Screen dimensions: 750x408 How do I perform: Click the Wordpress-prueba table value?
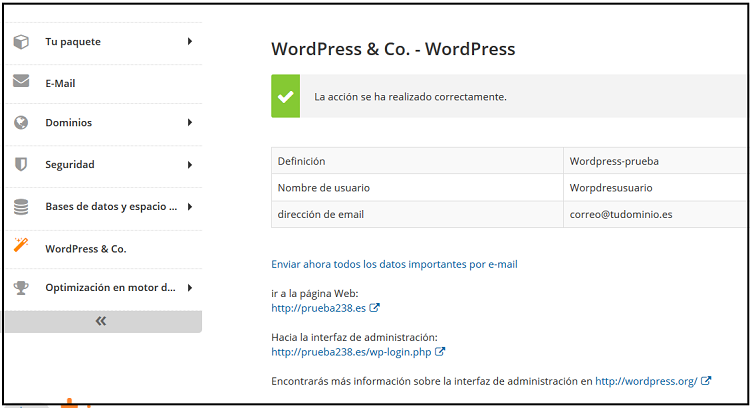[614, 161]
